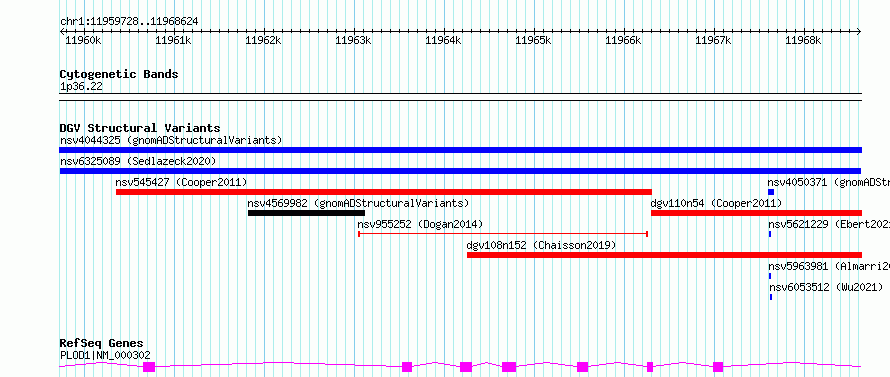Open the PLOD1|NM_000302 gene label
This screenshot has height=377, width=890.
click(x=105, y=355)
